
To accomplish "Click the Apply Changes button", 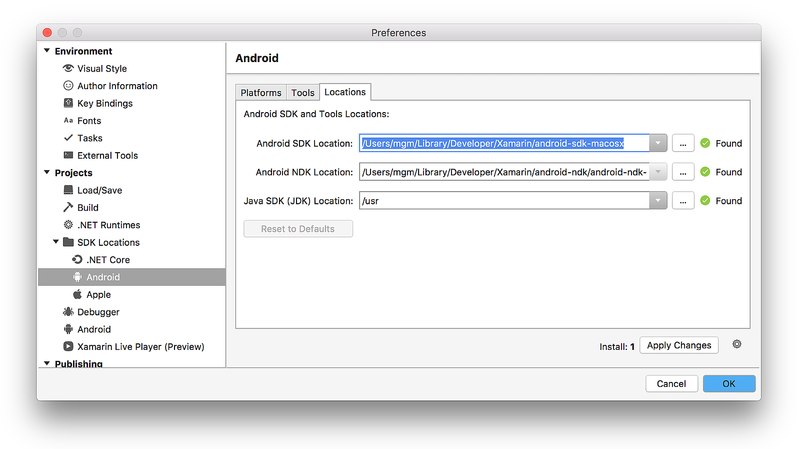I will pos(679,345).
